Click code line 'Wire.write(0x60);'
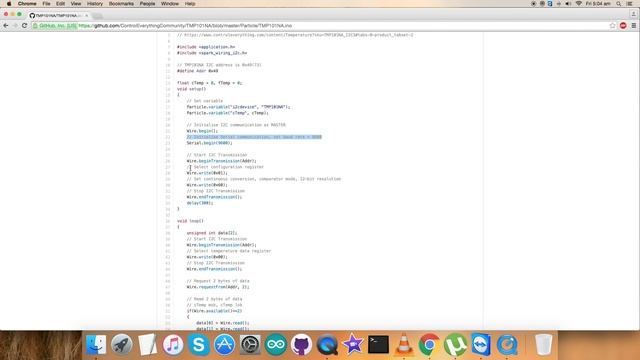The height and width of the screenshot is (360, 640). click(207, 185)
